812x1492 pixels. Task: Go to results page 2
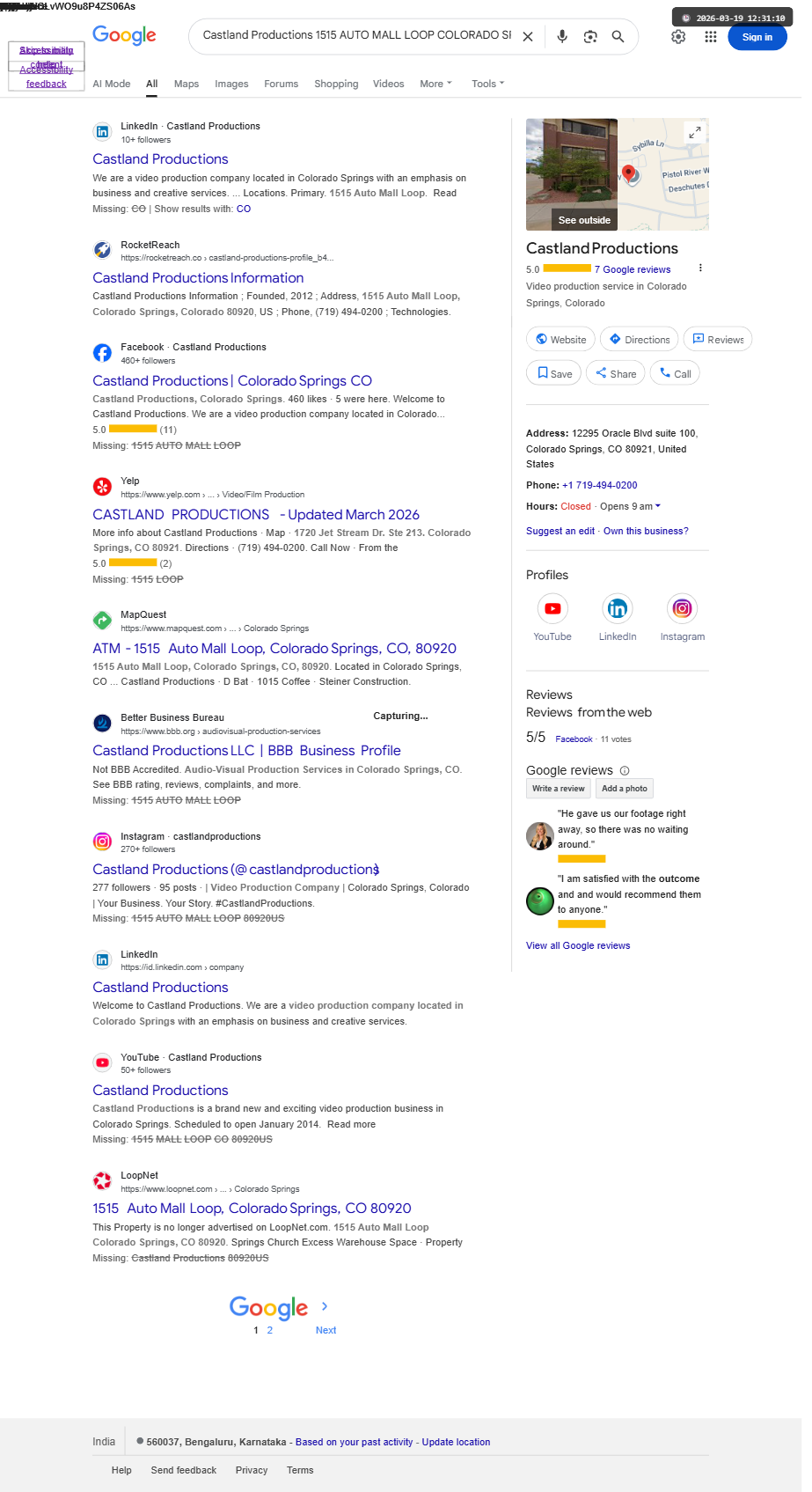270,1330
